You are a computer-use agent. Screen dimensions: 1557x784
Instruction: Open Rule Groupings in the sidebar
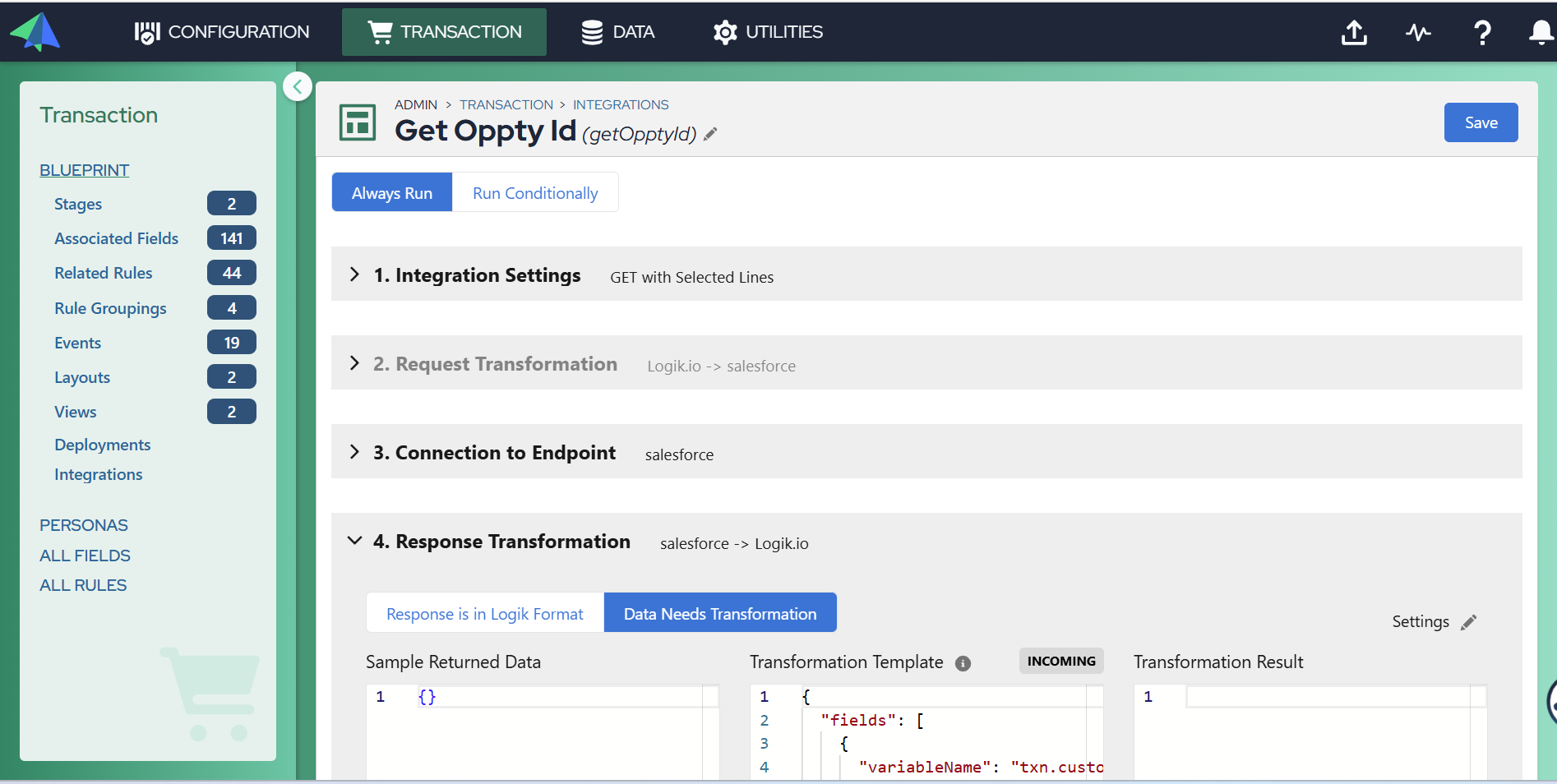[x=110, y=308]
